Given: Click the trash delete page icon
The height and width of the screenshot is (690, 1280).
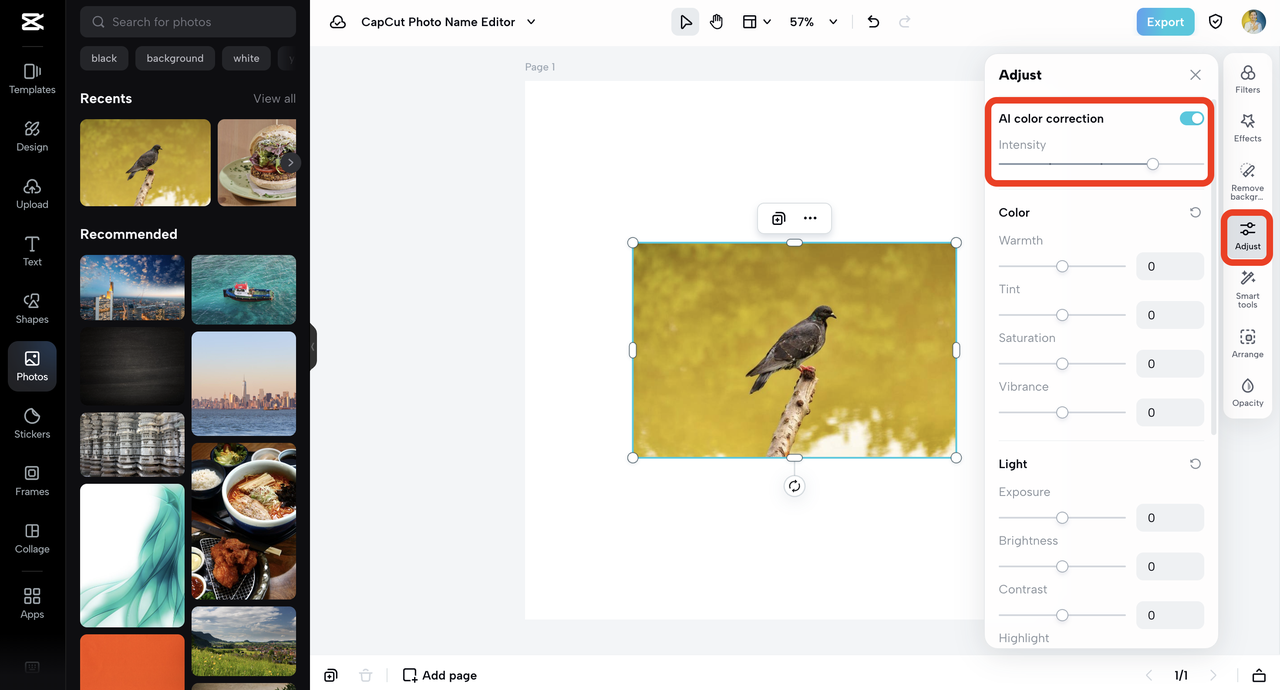Looking at the screenshot, I should (366, 675).
